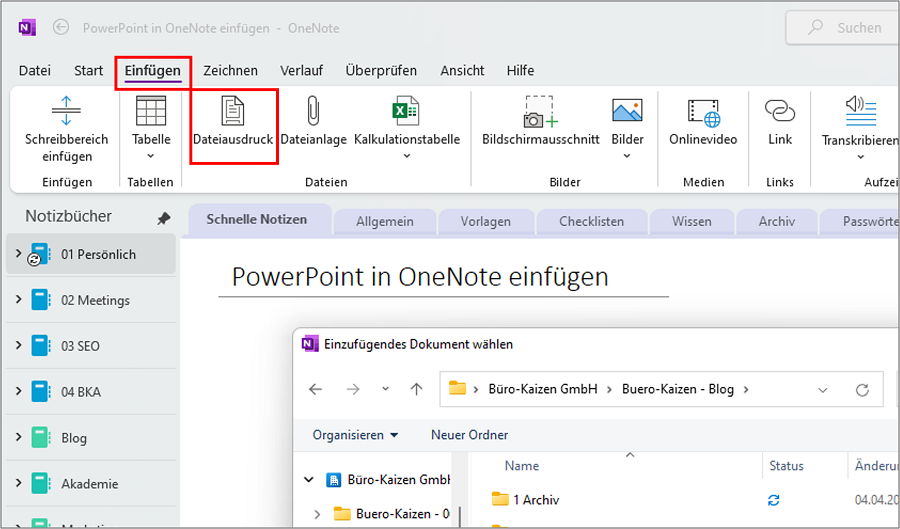Go up one folder level in dialog

point(417,390)
